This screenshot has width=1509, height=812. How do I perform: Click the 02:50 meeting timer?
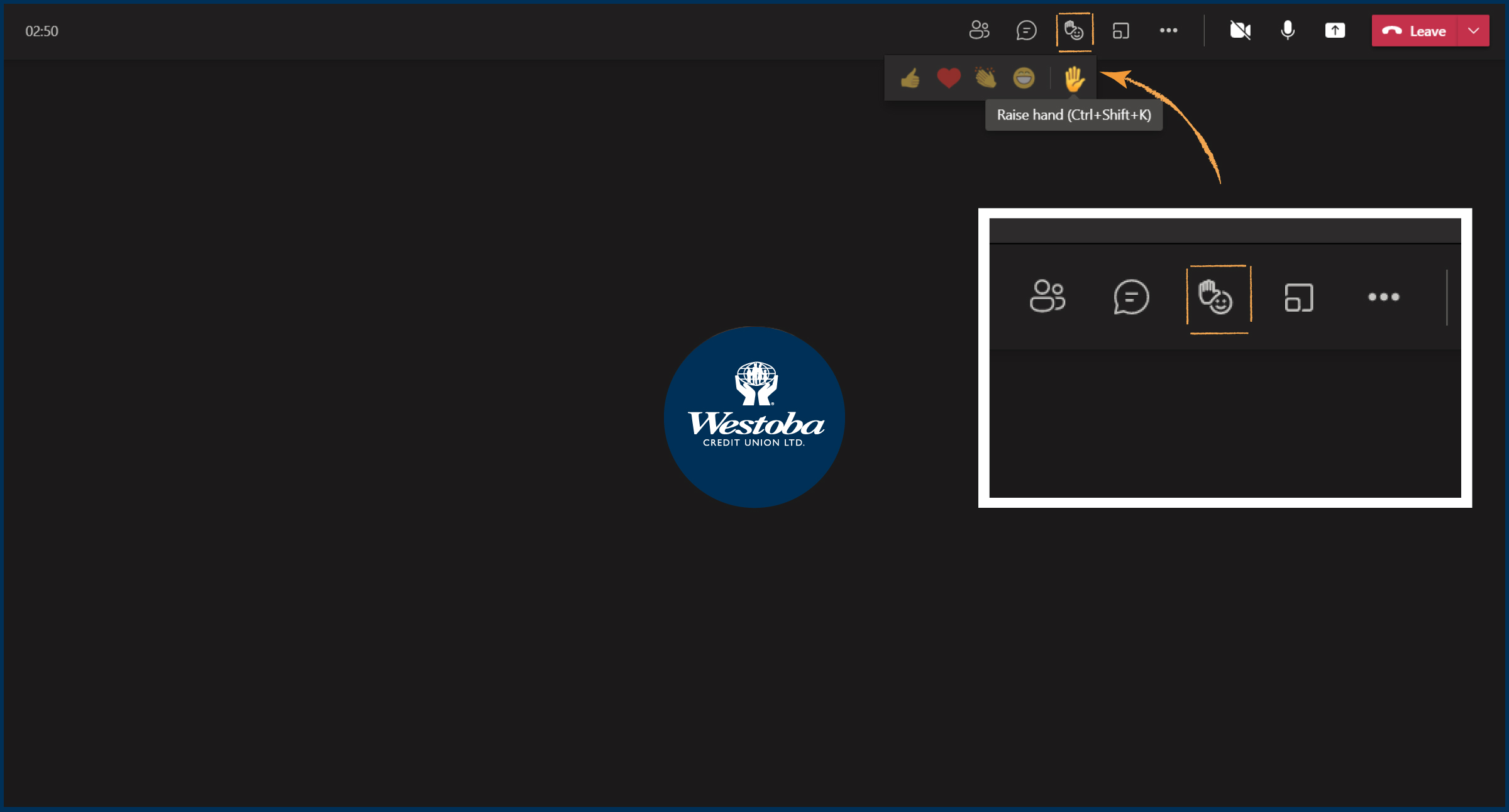click(41, 31)
